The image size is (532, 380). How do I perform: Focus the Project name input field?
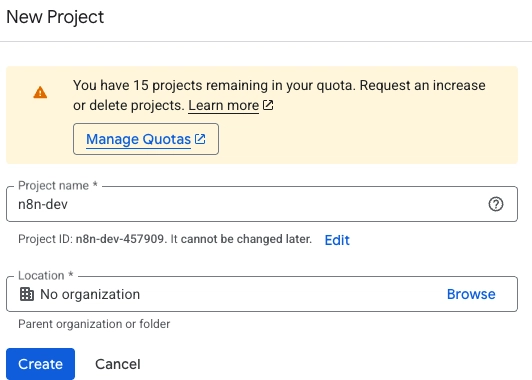[x=262, y=204]
